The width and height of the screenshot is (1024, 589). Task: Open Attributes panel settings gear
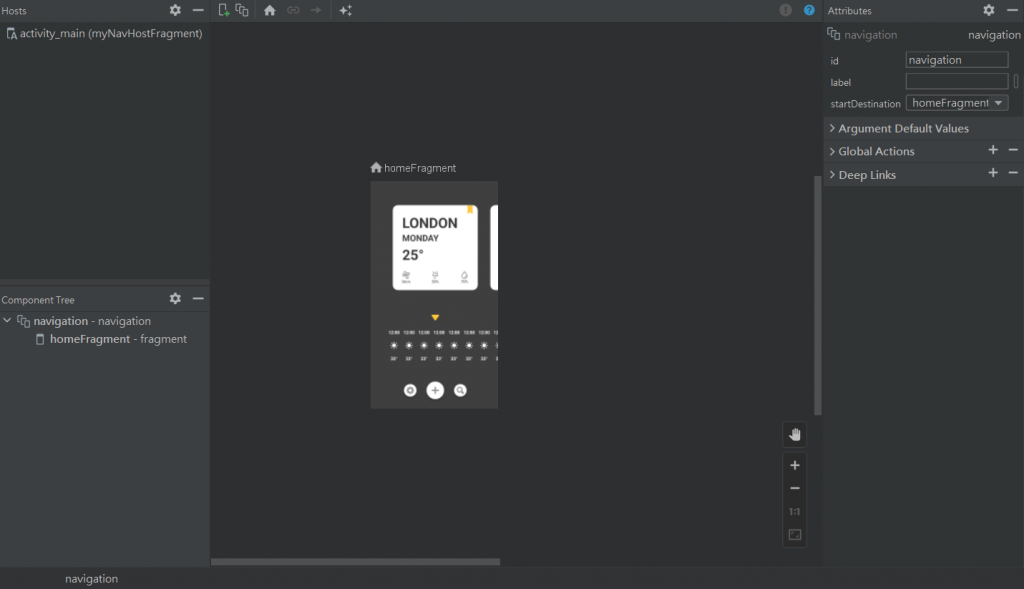point(989,10)
